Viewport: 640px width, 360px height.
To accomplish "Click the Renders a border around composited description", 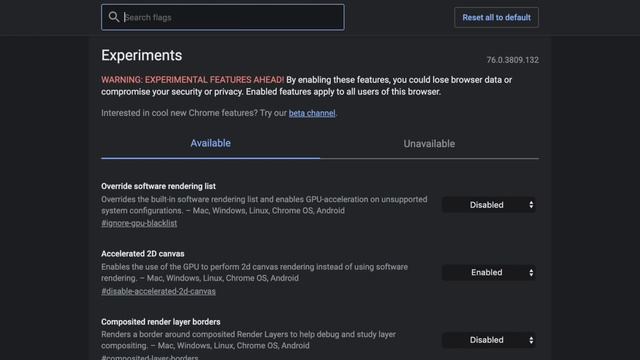I will (249, 340).
